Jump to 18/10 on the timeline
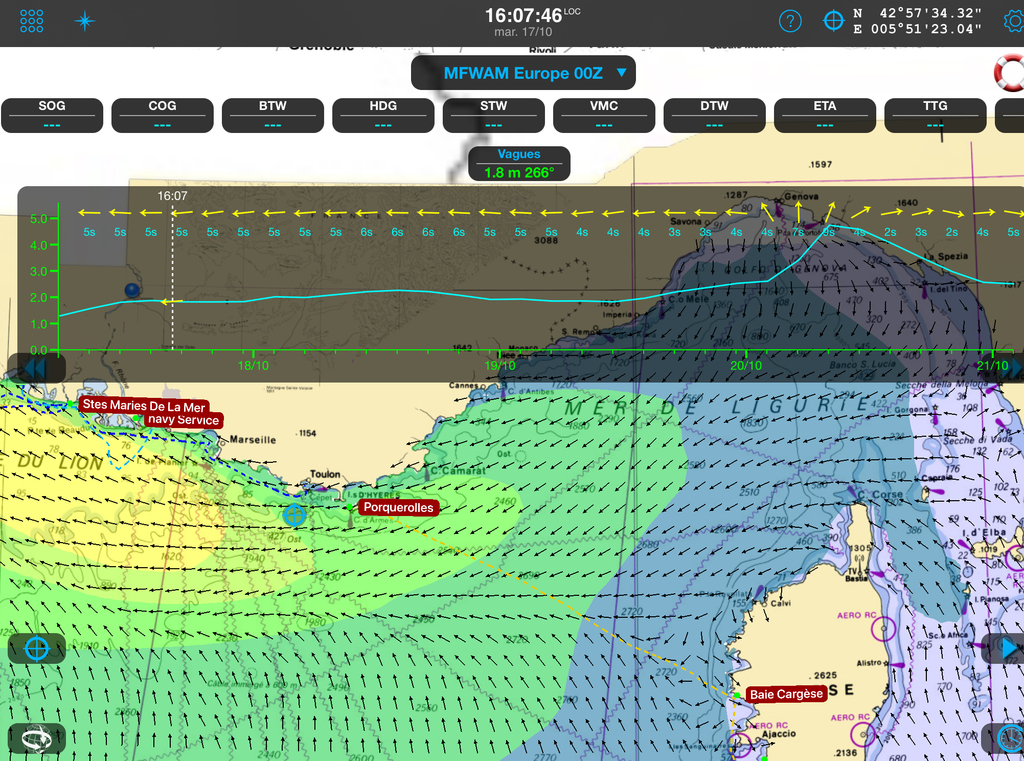Image resolution: width=1024 pixels, height=761 pixels. tap(253, 366)
